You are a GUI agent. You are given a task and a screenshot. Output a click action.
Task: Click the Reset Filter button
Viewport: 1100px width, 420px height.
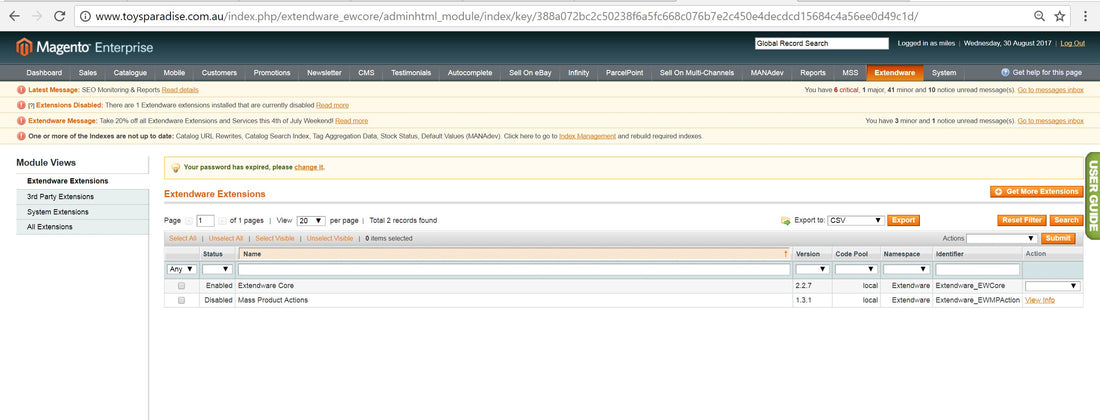tap(1021, 220)
